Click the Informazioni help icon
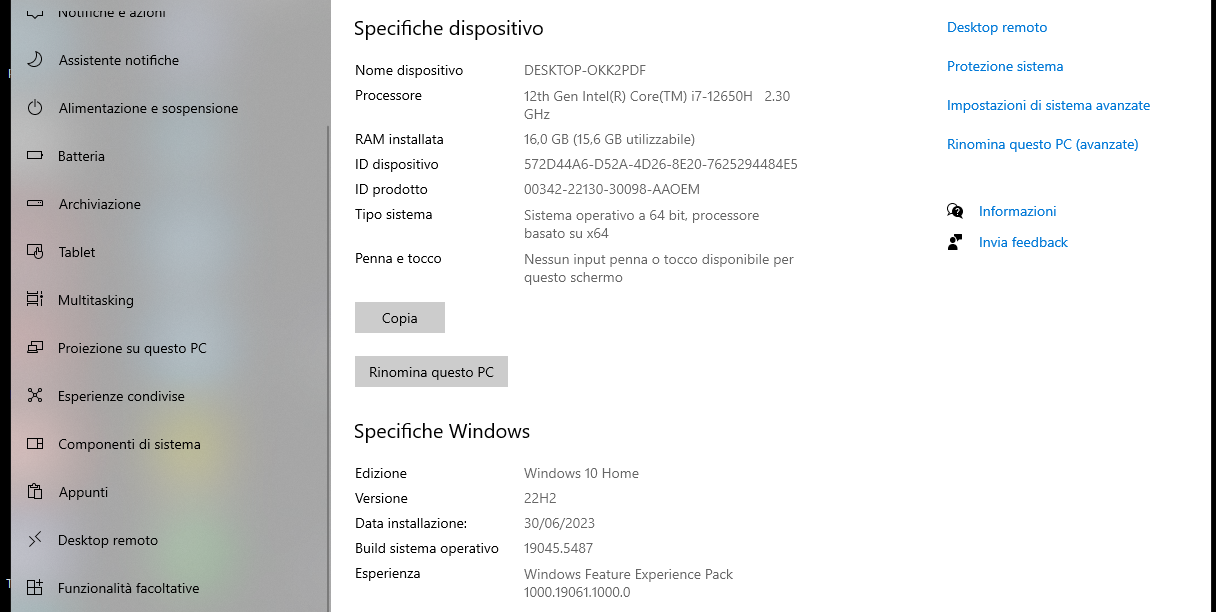The image size is (1216, 612). 955,211
